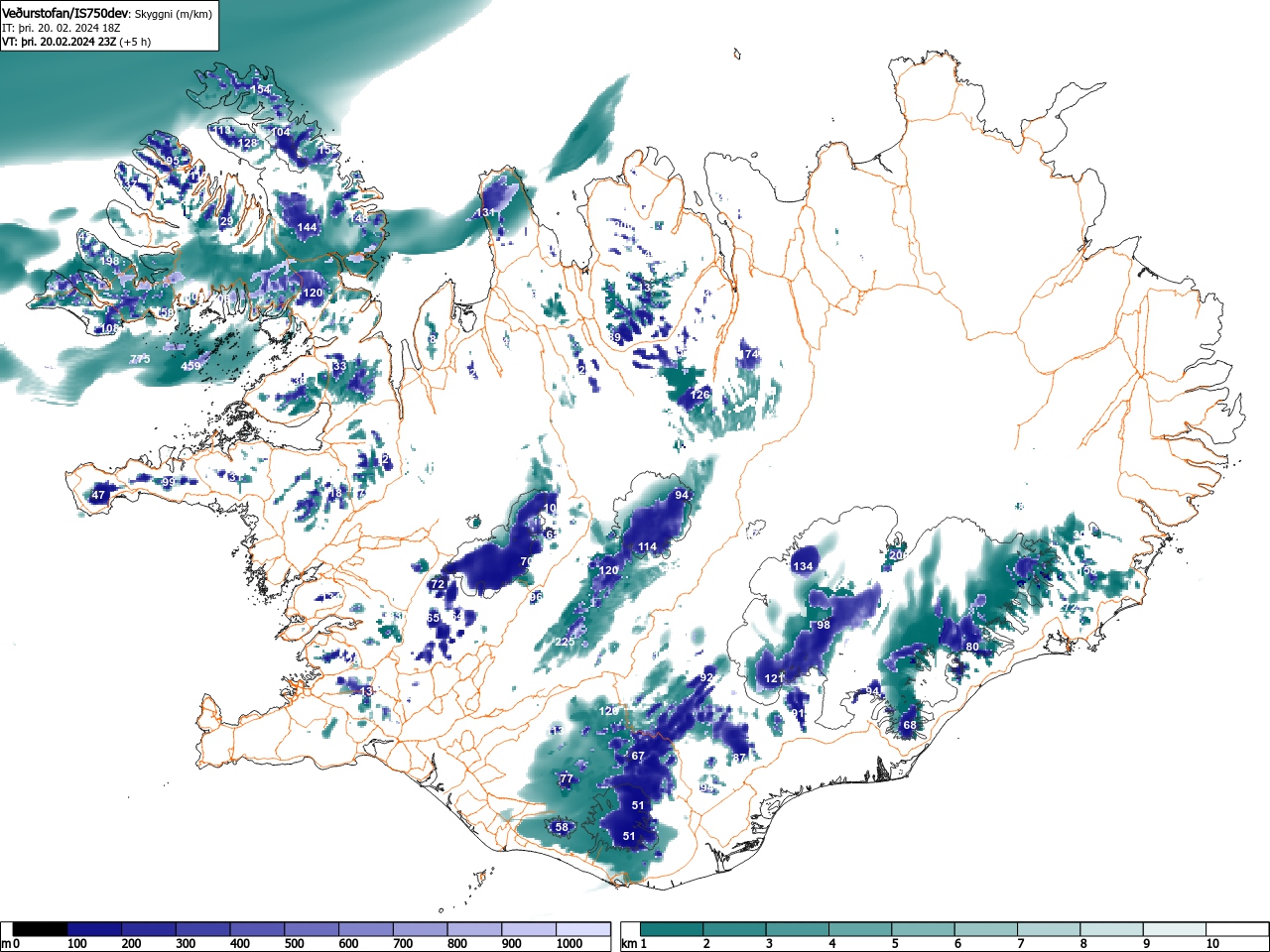Click the '500' tick label on the m legend
The height and width of the screenshot is (952, 1270).
(x=294, y=944)
